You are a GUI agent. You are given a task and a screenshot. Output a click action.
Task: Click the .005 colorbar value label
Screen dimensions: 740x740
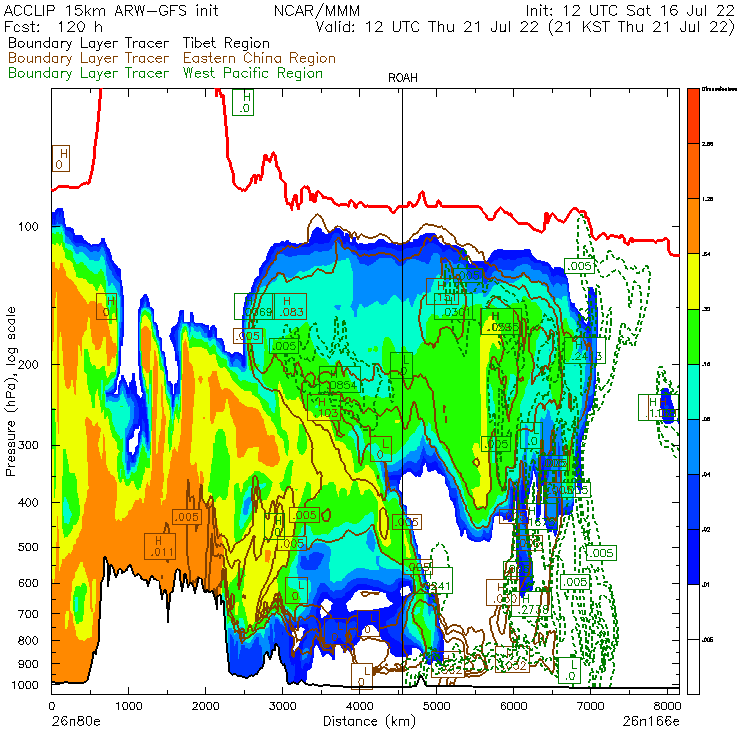tap(707, 640)
